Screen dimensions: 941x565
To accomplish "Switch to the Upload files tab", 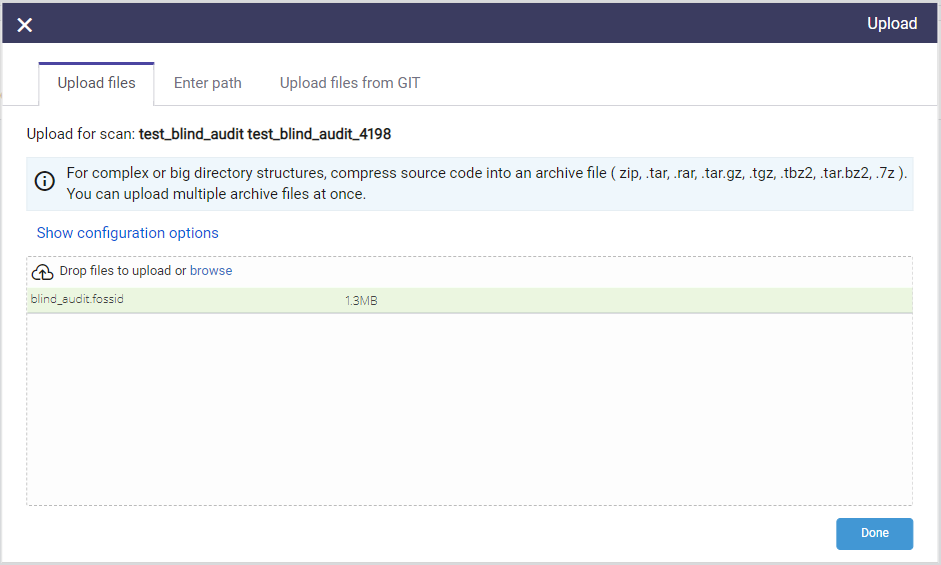I will 96,83.
